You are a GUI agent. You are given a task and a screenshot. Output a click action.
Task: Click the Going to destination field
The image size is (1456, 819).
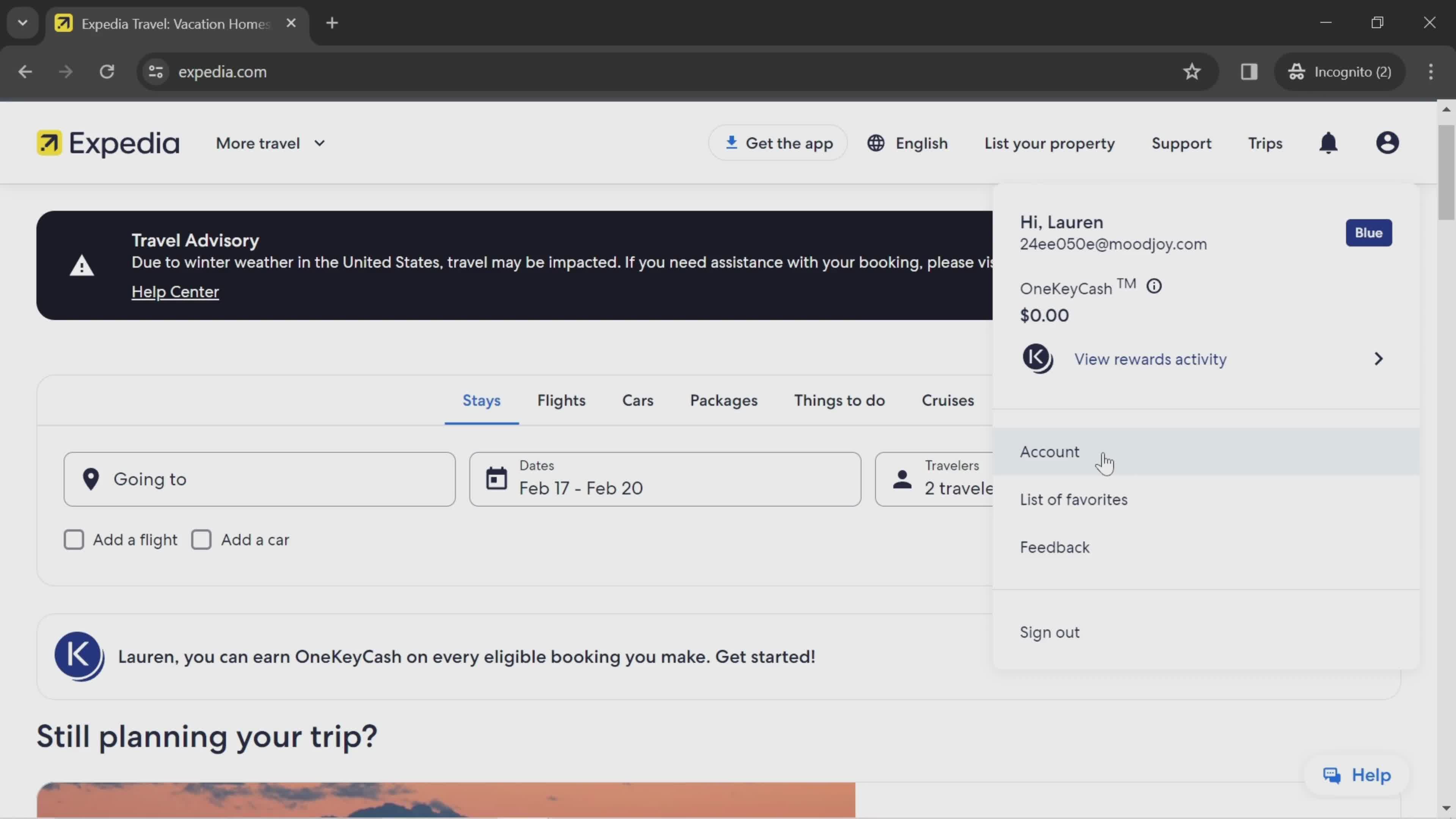(259, 479)
